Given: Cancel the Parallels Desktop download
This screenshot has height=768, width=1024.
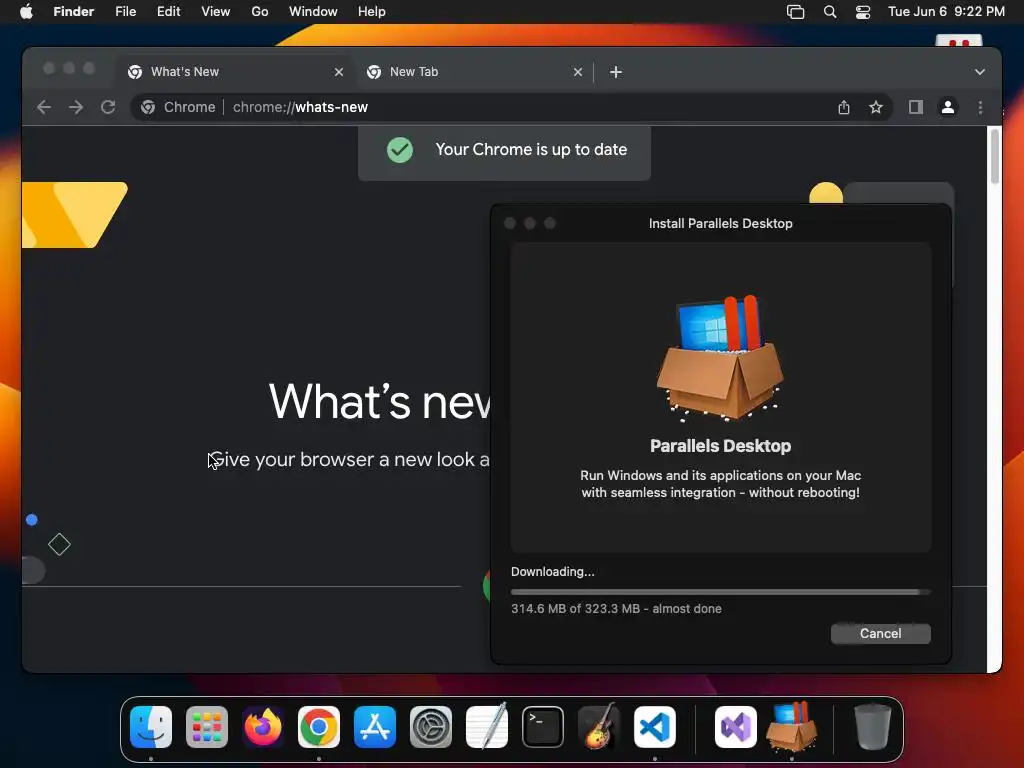Looking at the screenshot, I should pyautogui.click(x=880, y=633).
